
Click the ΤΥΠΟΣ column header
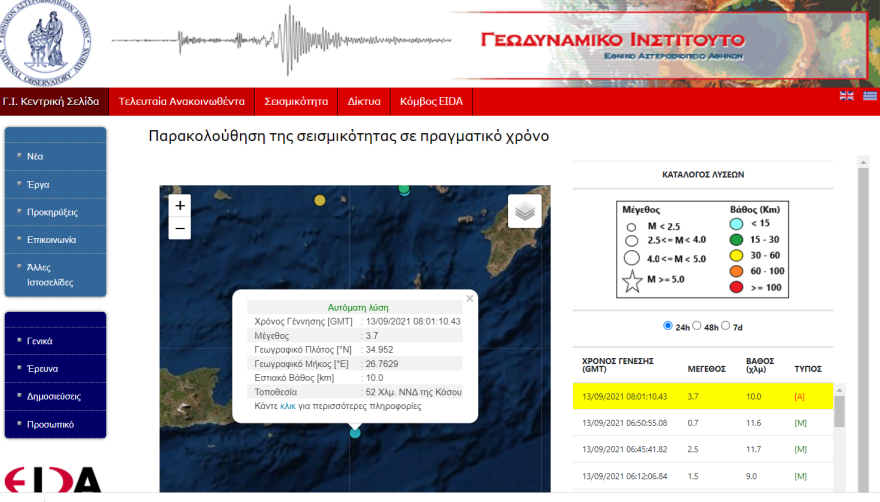pos(808,369)
